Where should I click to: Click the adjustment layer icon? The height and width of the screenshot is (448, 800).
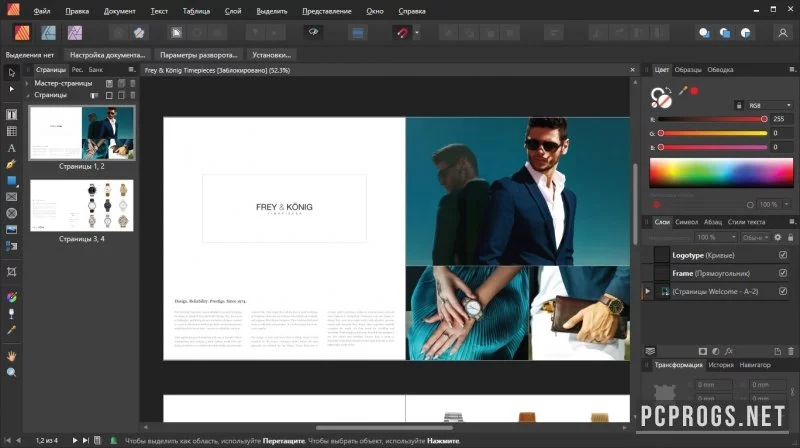pos(716,351)
